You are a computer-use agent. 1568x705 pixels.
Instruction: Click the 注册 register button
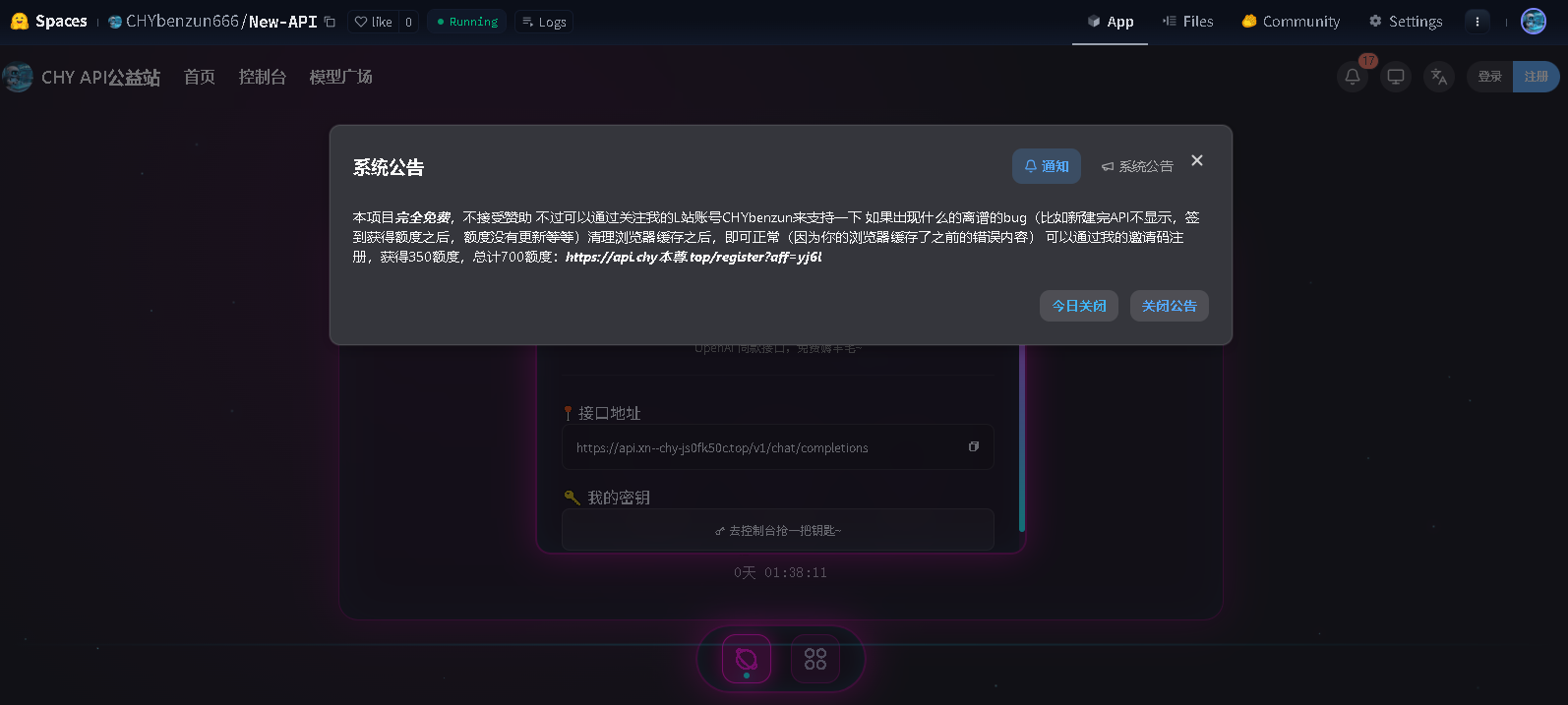[1537, 76]
